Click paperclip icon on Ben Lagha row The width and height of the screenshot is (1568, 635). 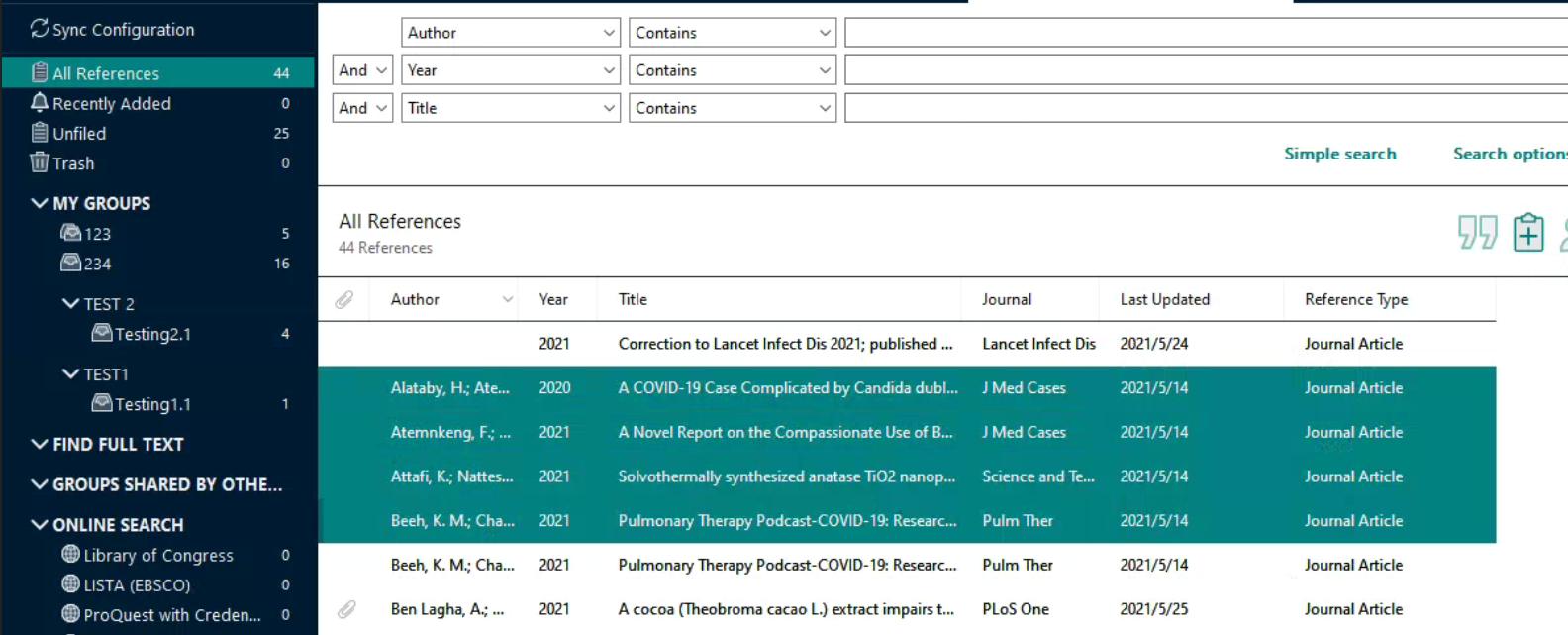point(345,609)
